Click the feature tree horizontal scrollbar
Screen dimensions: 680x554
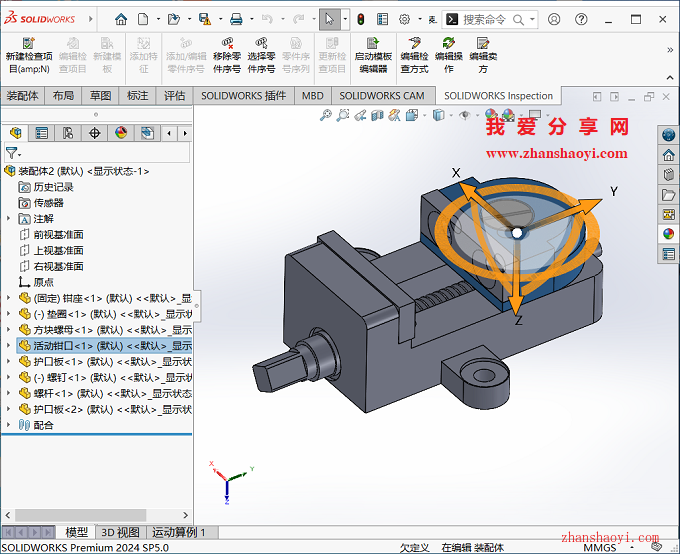(80, 515)
